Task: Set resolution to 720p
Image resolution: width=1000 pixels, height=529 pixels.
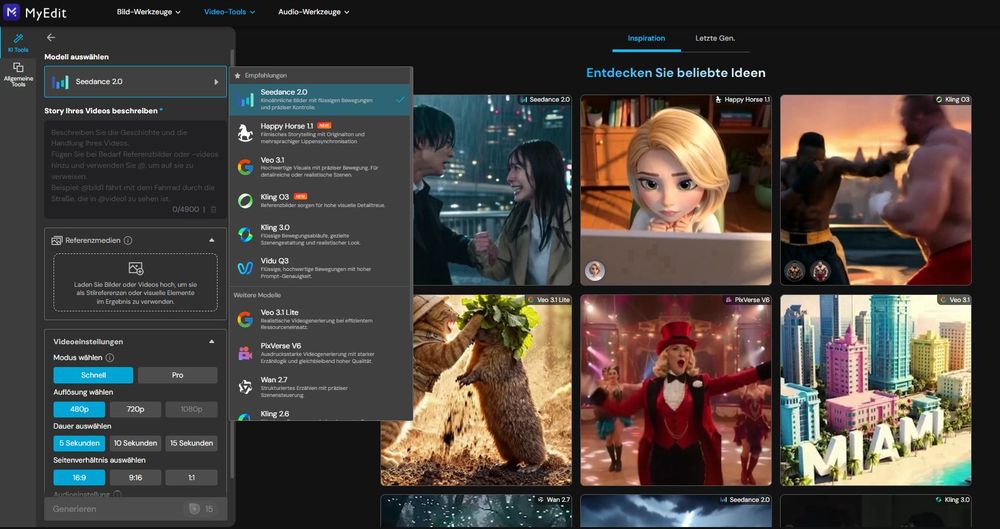Action: 135,409
